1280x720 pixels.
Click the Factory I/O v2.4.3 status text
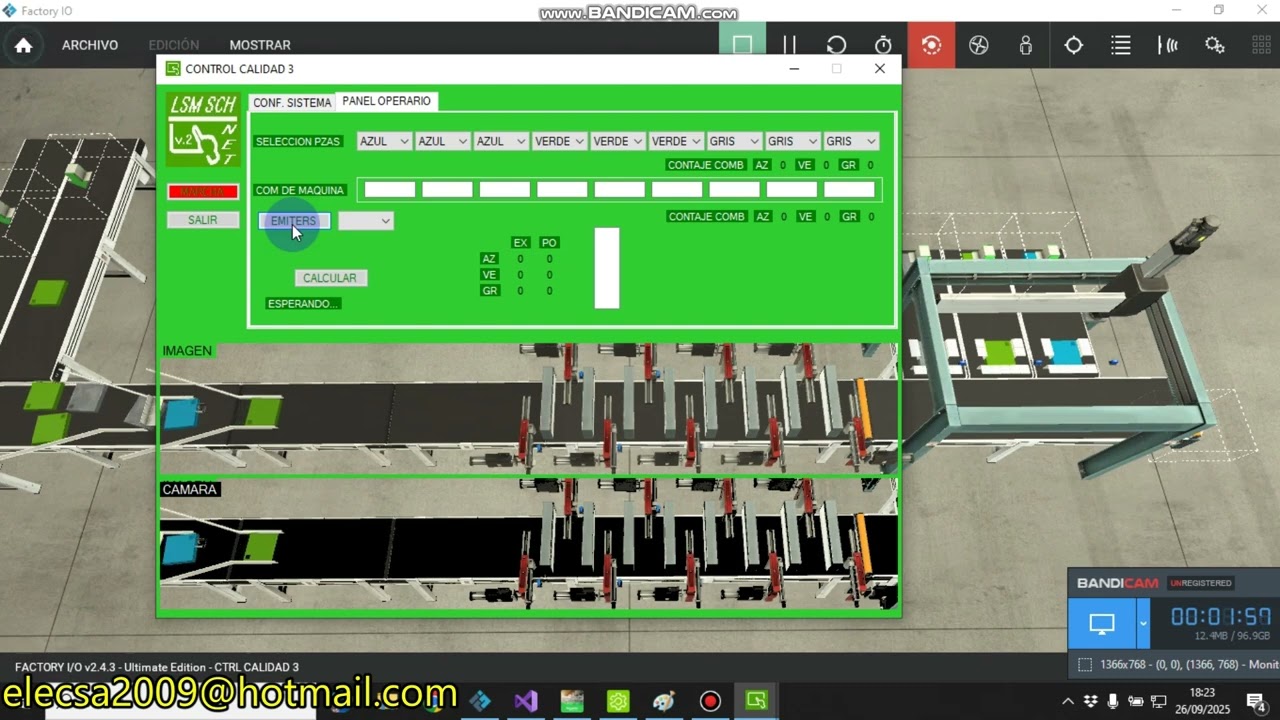[x=157, y=667]
